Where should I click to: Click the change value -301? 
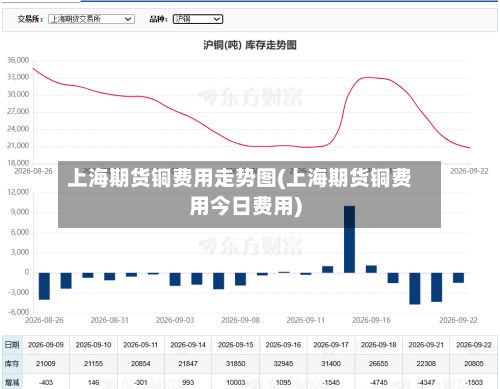coord(141,382)
